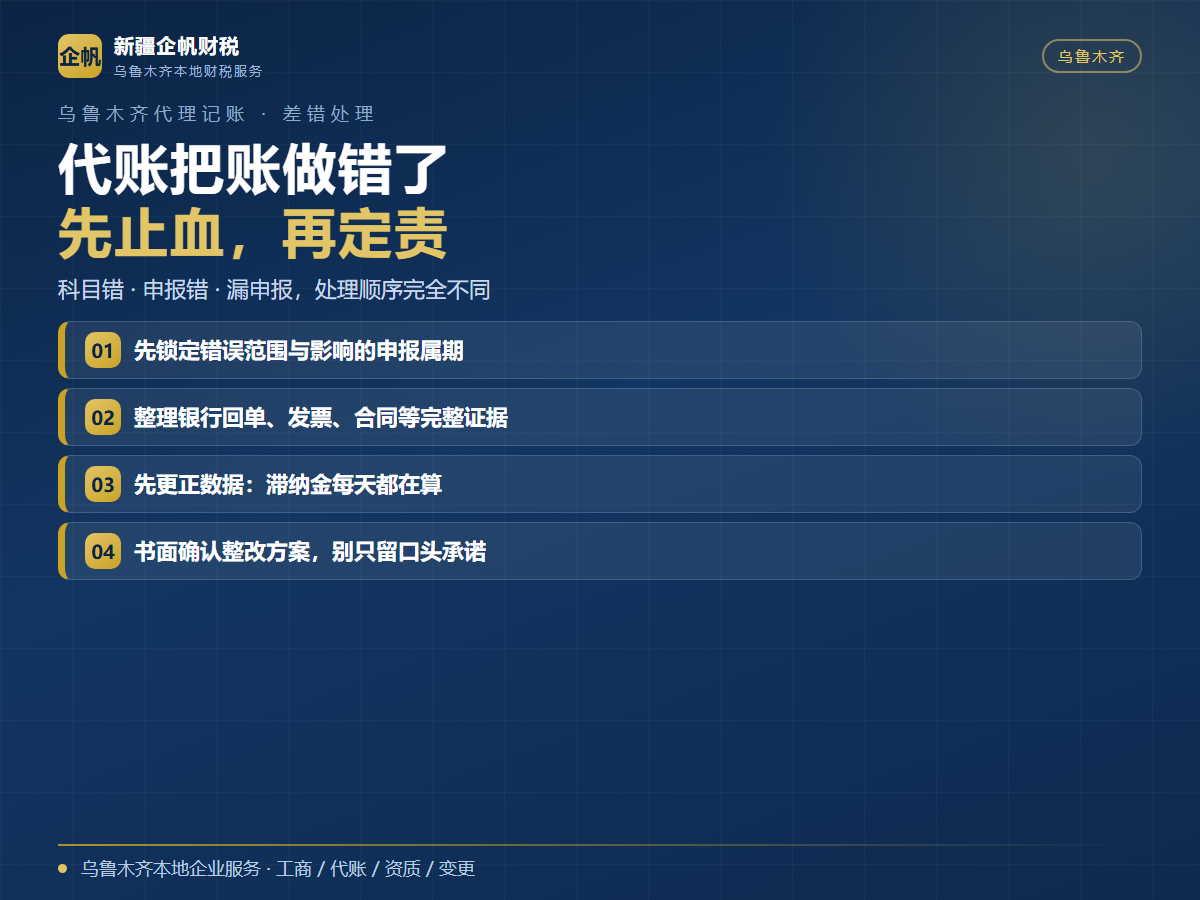Click the text 先锁定错误范围与影响的申报属期
Image resolution: width=1200 pixels, height=900 pixels.
click(x=299, y=351)
